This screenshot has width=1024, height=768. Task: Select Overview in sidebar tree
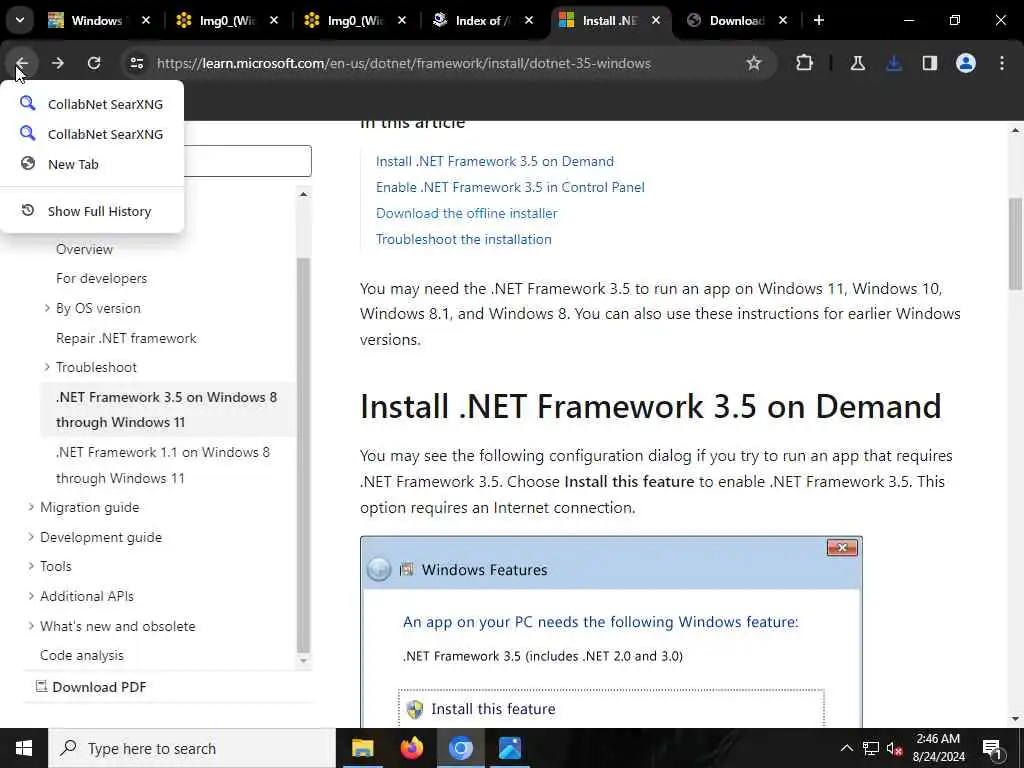click(84, 249)
